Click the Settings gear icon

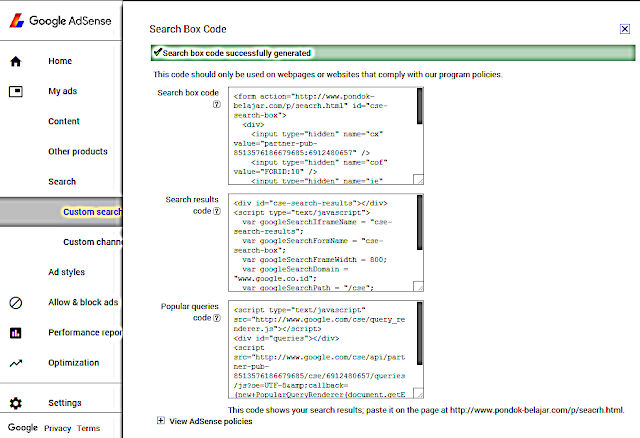point(16,403)
